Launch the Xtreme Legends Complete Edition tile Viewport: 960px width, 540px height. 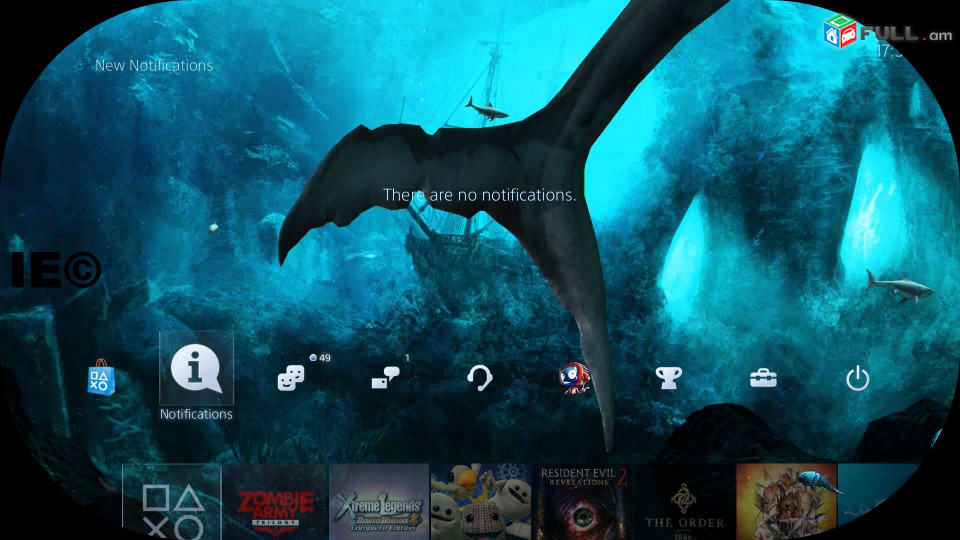coord(379,502)
